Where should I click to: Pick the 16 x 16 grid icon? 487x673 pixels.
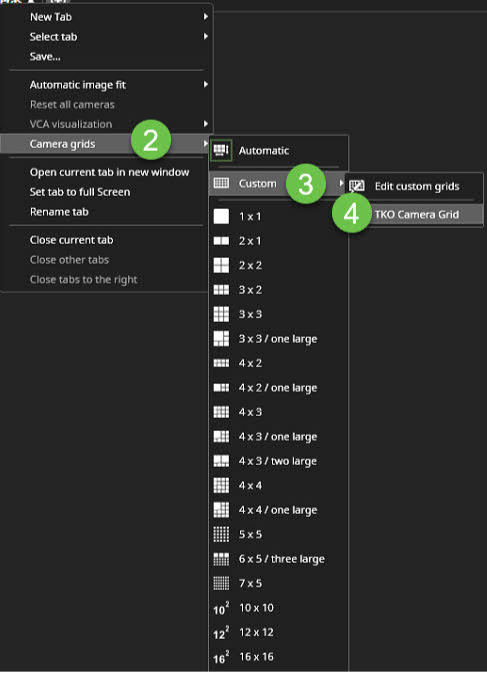[x=221, y=658]
